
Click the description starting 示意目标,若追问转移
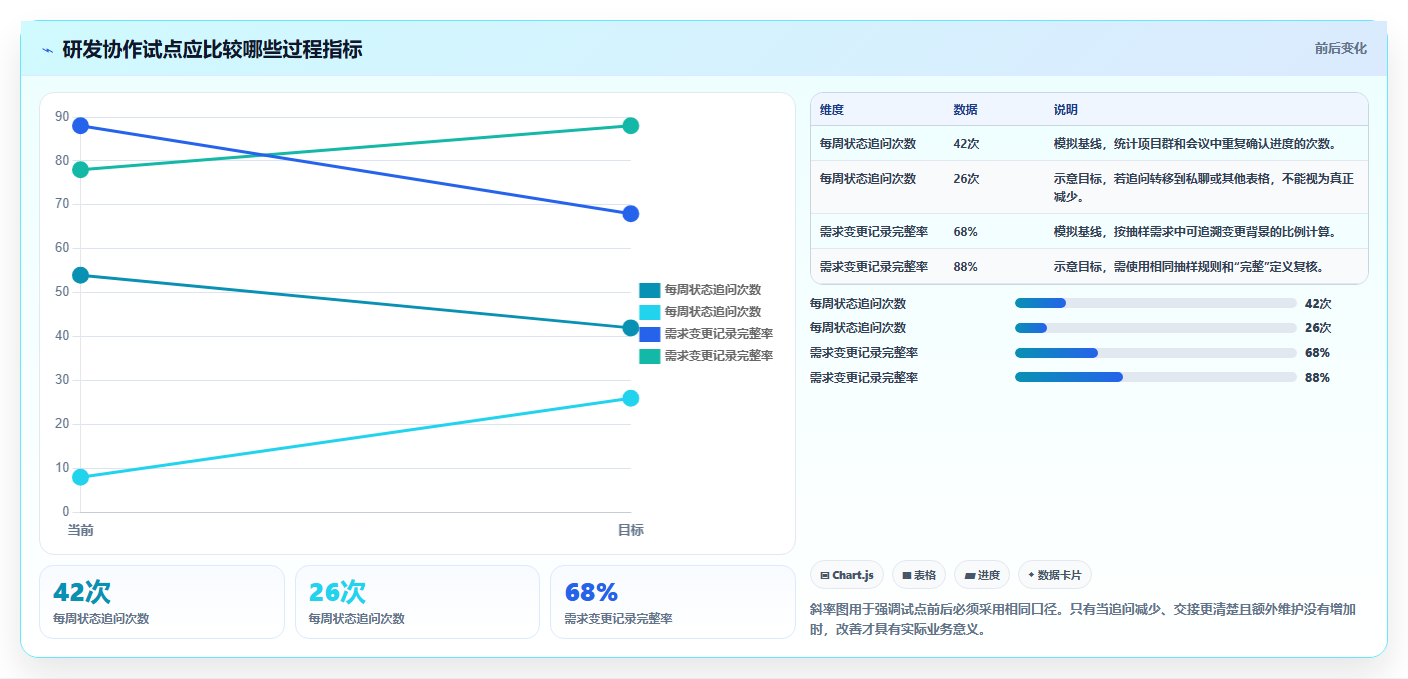tap(1204, 187)
